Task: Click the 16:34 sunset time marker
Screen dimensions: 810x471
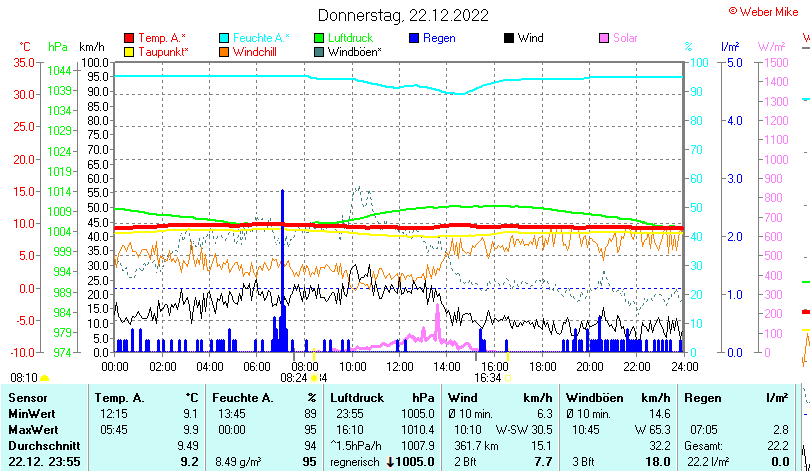Action: click(487, 378)
